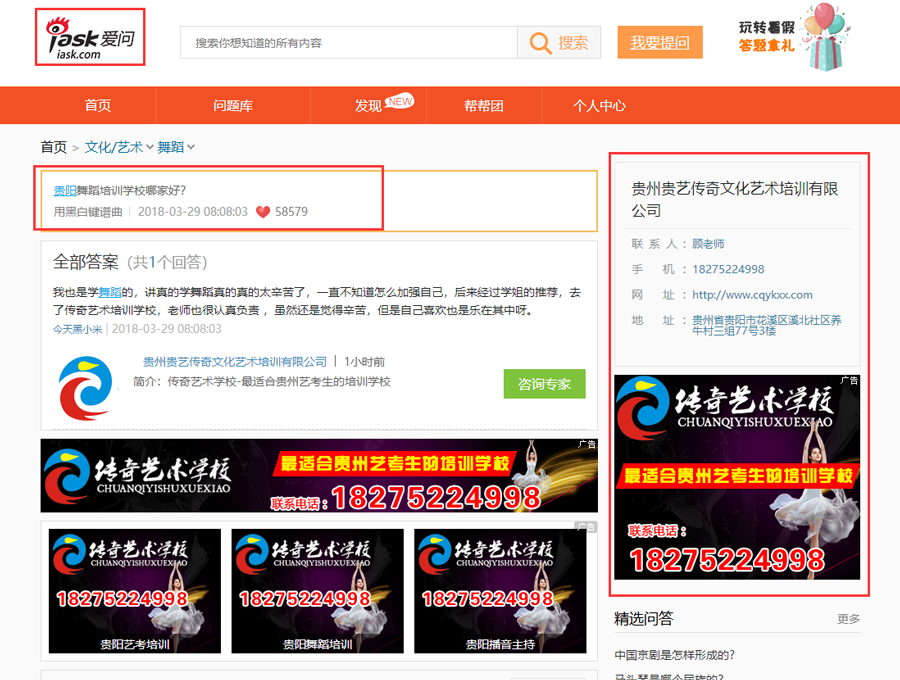
Task: Click the 贵阳 link in question title
Action: point(65,191)
